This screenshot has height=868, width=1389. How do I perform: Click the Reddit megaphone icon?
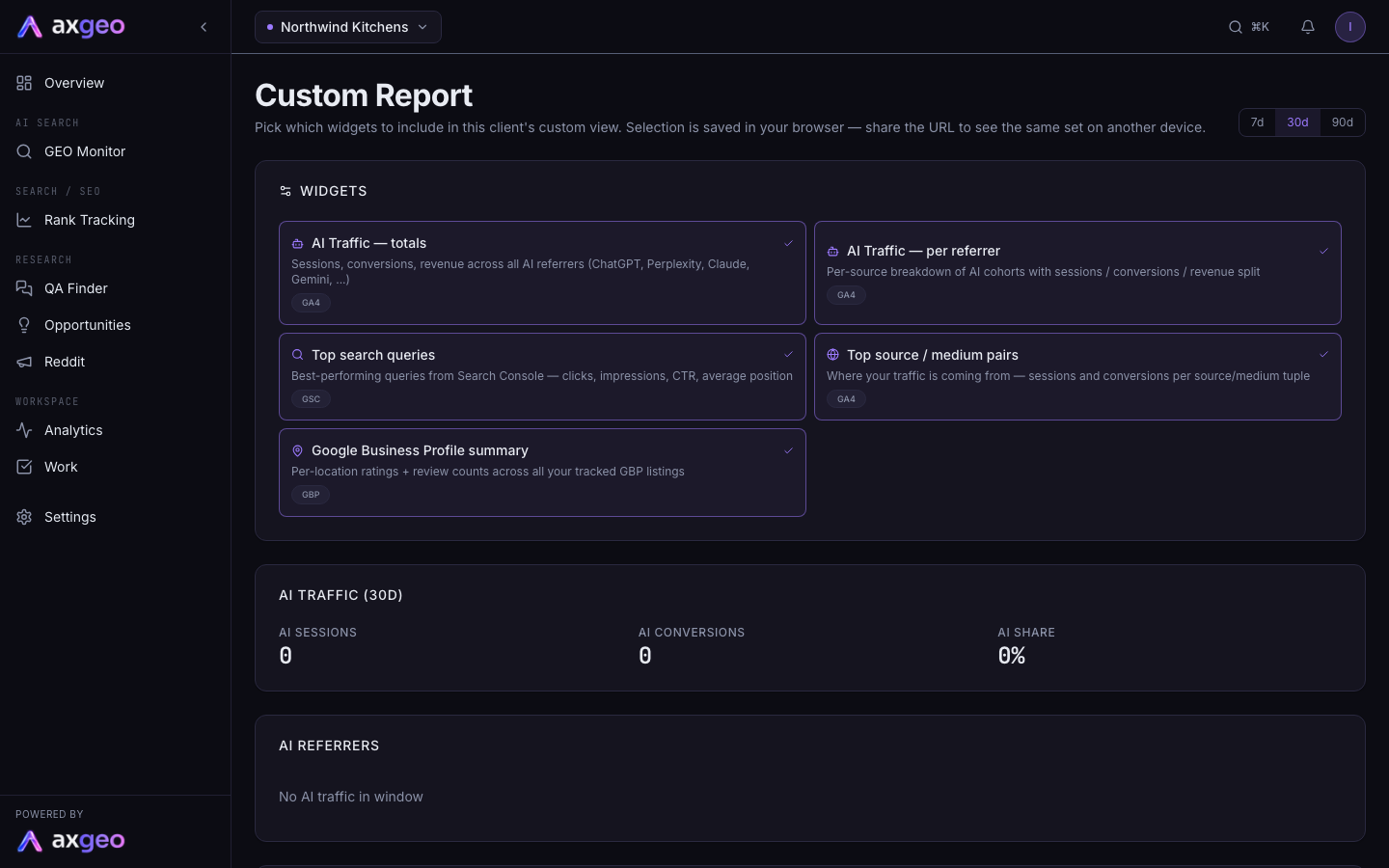24,362
